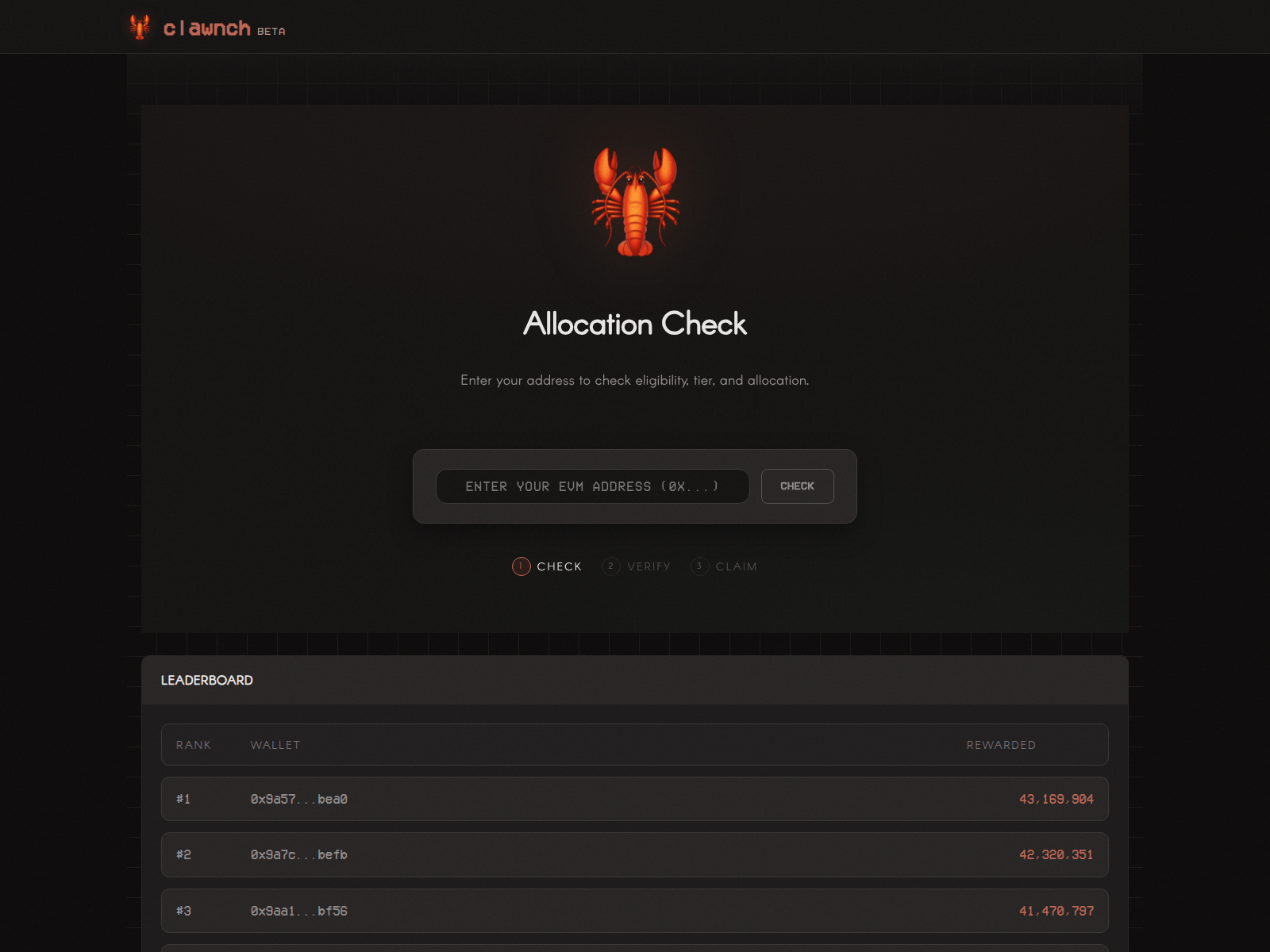Select wallet 0x9aa1...bf56
Screen dimensions: 1270x952
click(299, 911)
